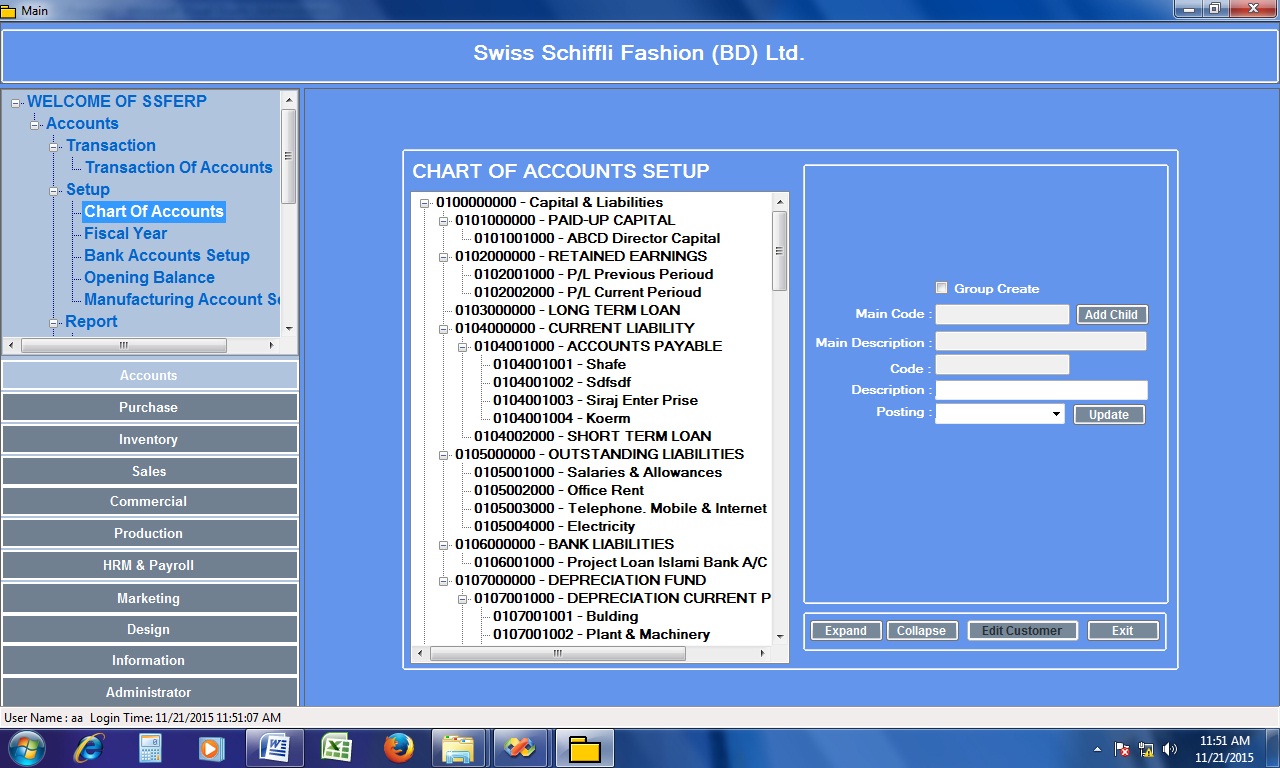Click the volume speaker tray icon
Viewport: 1280px width, 768px height.
click(x=1170, y=749)
